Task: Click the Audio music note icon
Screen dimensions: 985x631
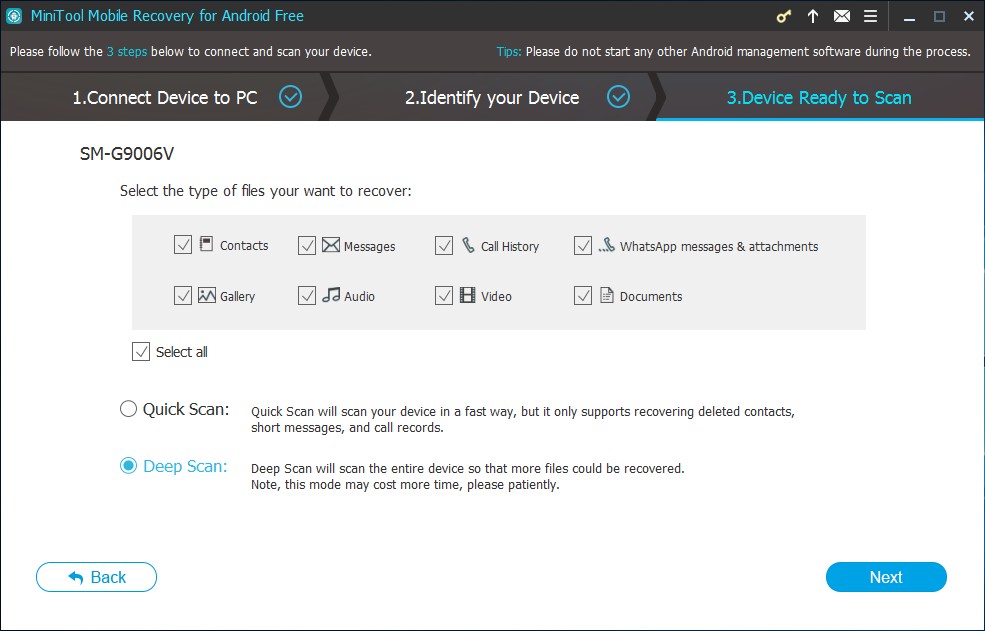Action: click(331, 295)
